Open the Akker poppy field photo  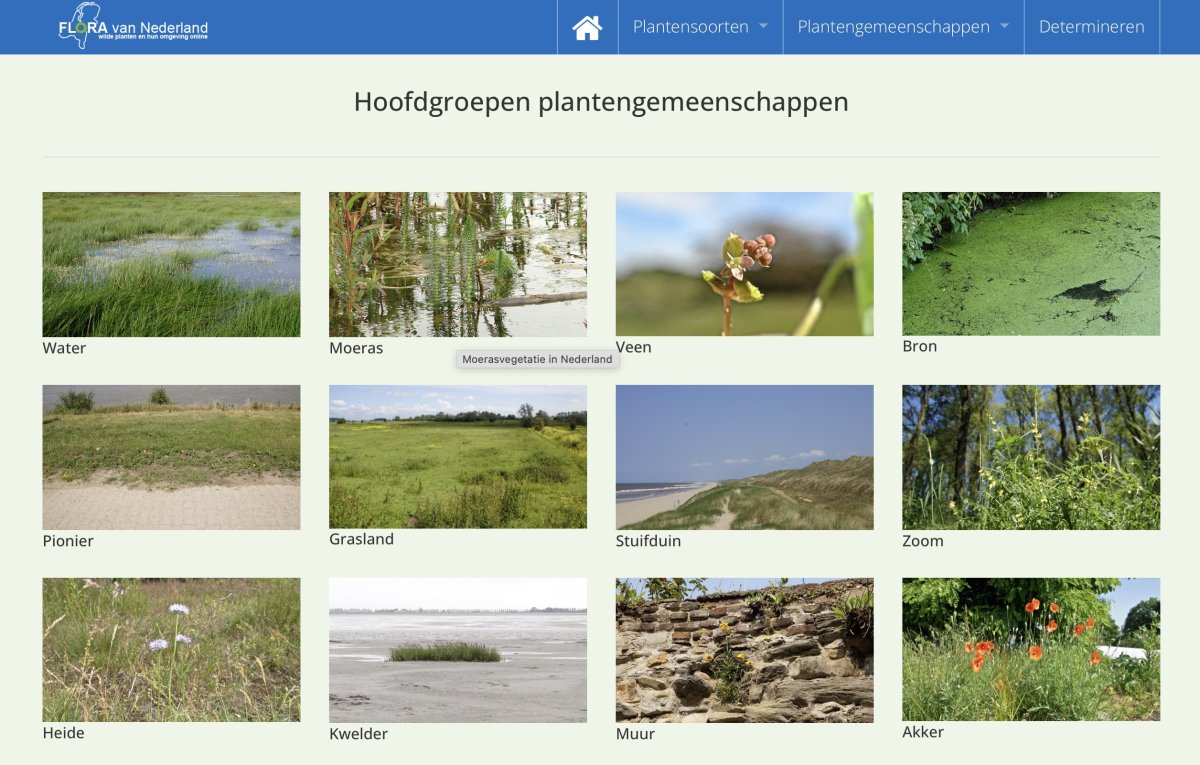click(1031, 649)
